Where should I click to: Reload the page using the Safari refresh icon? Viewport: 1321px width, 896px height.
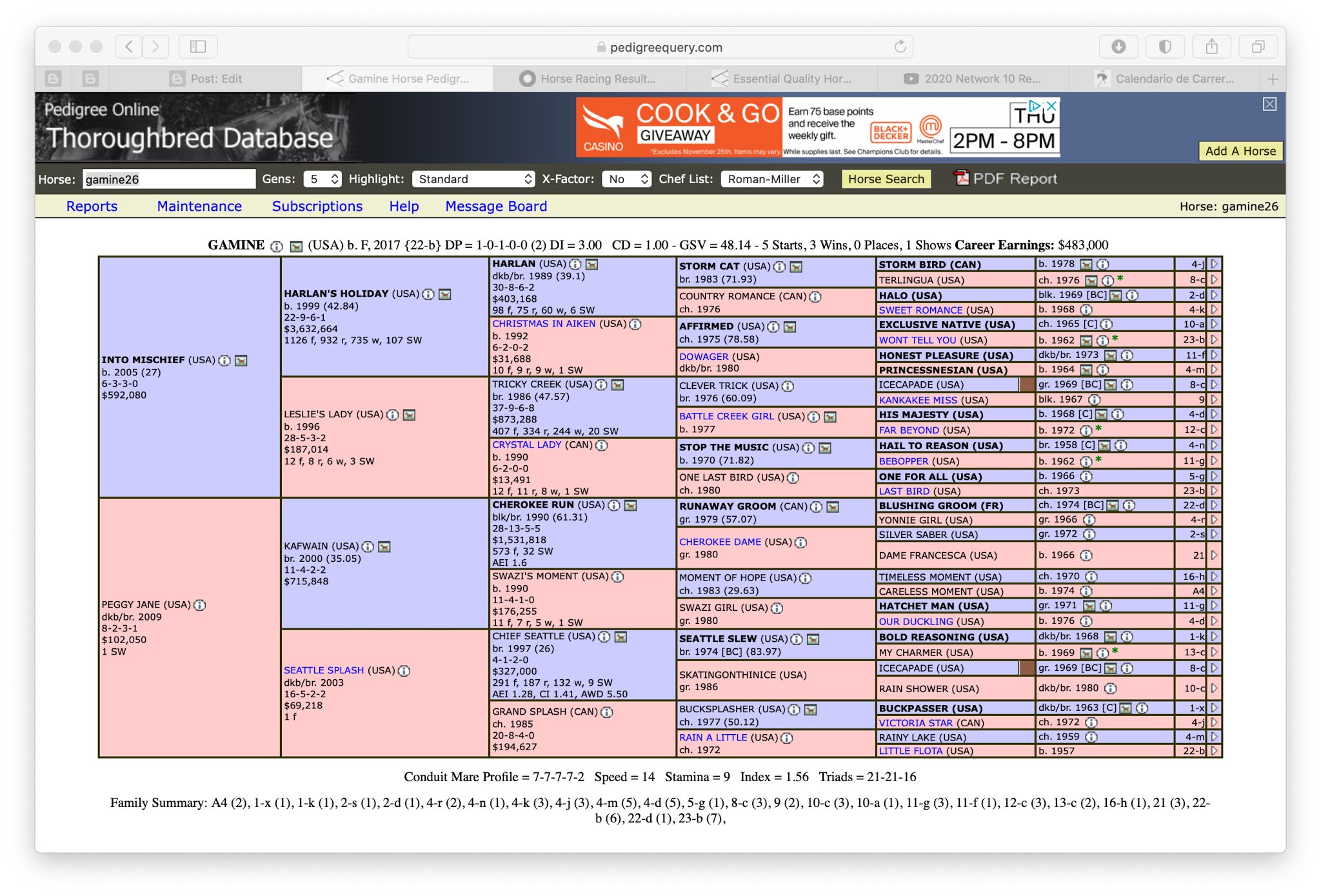900,46
